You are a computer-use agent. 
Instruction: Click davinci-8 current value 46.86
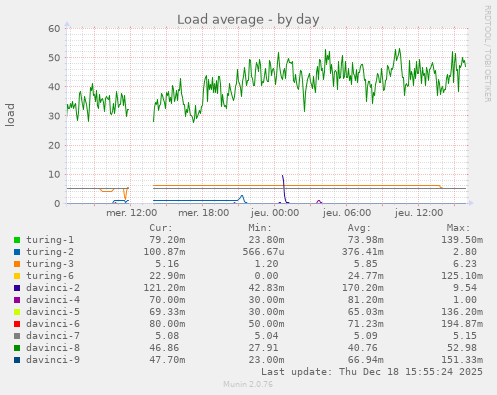pos(164,348)
